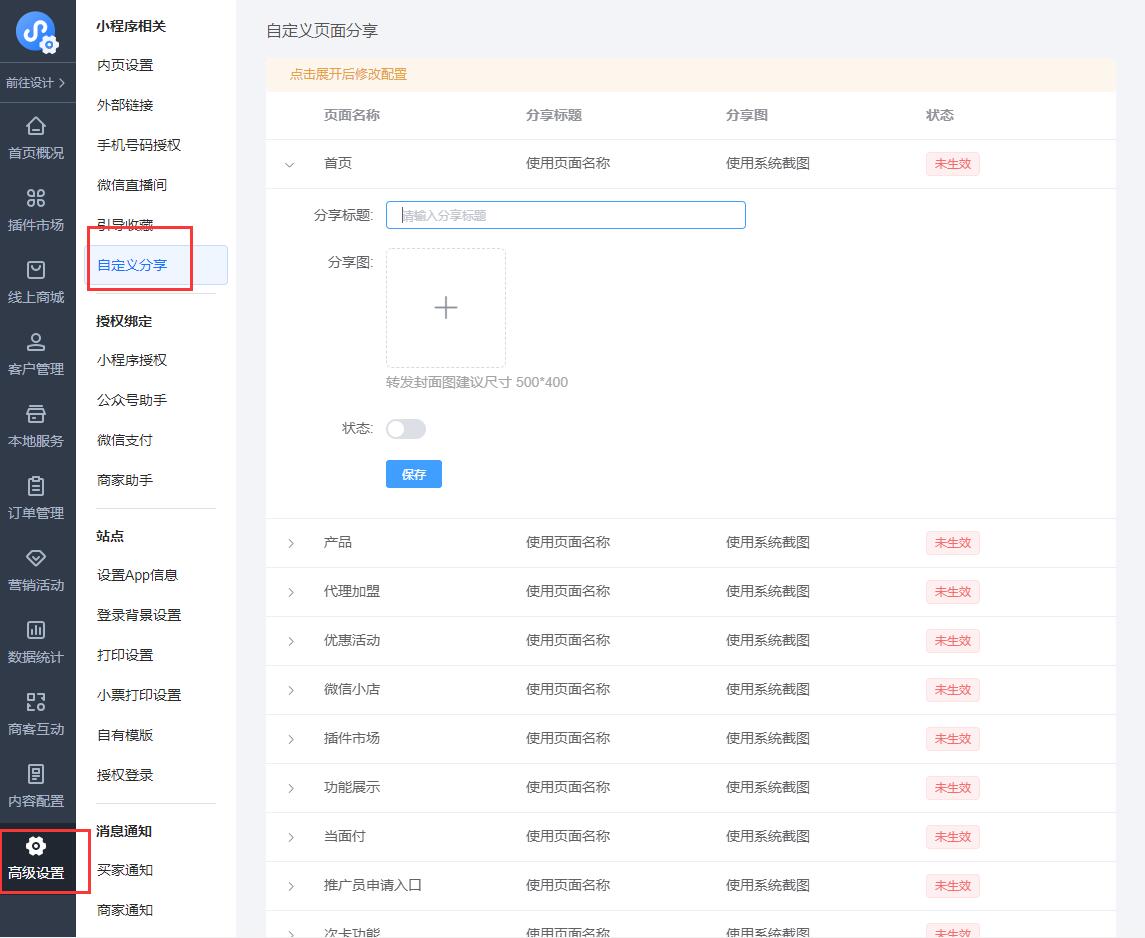Click 未生效 tag in 当面付 row
Viewport: 1145px width, 938px height.
952,837
